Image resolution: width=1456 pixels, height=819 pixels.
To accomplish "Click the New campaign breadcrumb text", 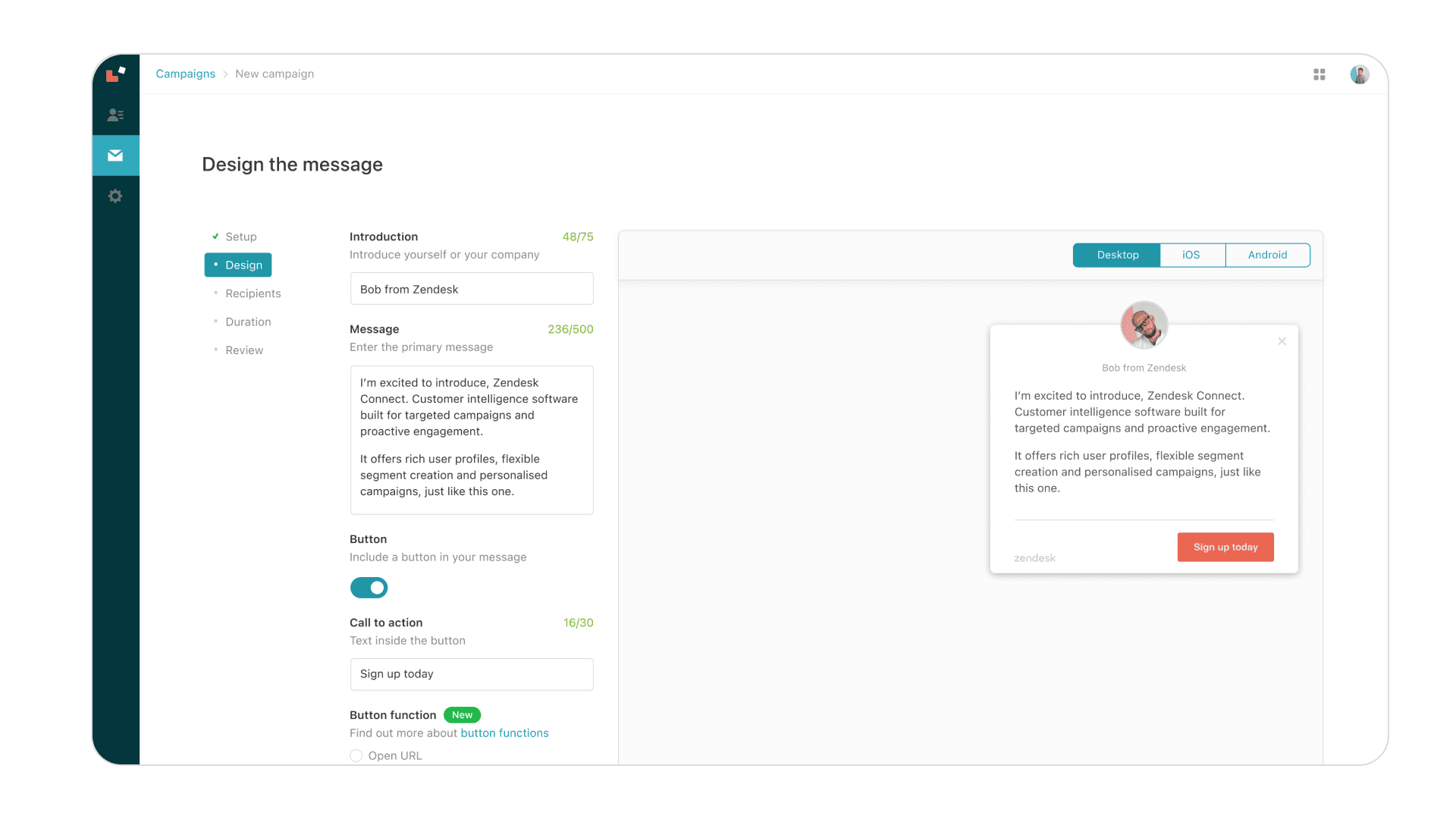I will [275, 74].
